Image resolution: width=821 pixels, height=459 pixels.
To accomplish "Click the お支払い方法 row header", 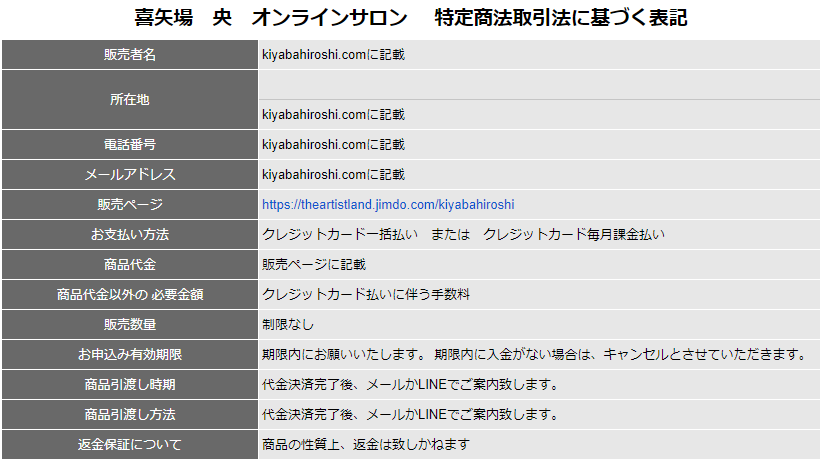I will point(130,235).
